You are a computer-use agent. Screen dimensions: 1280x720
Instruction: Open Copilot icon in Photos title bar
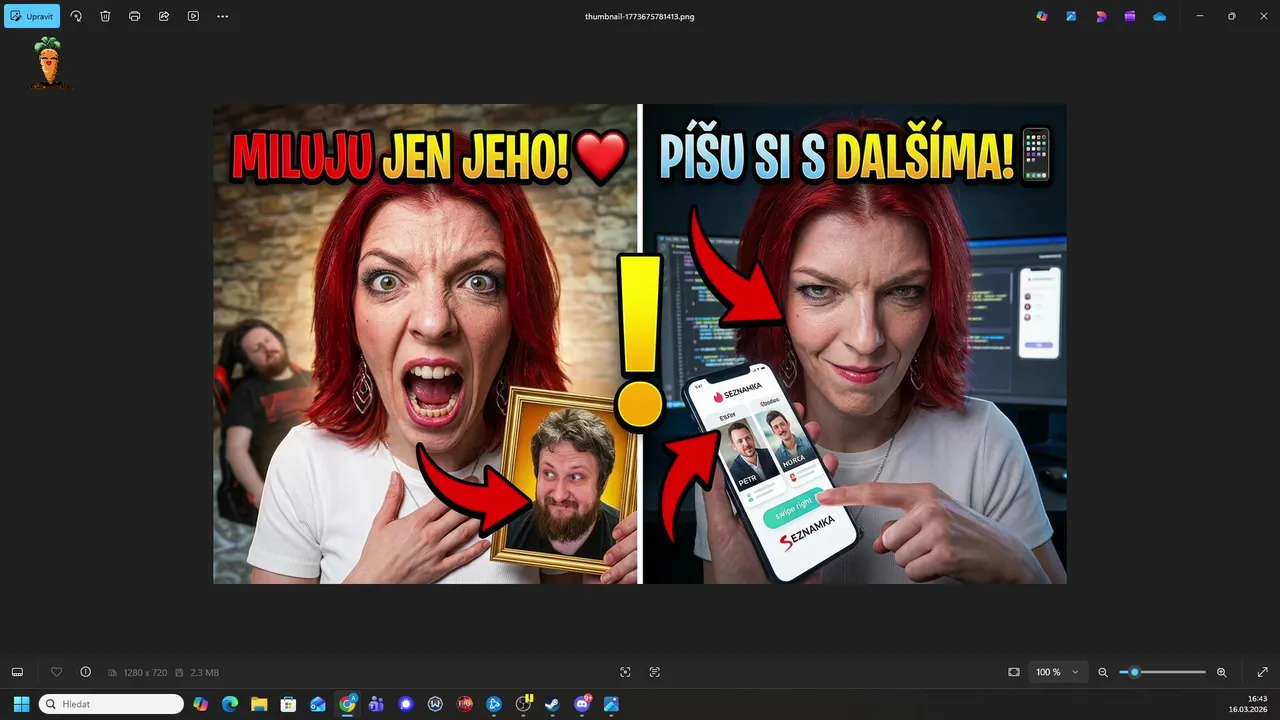(x=1042, y=16)
